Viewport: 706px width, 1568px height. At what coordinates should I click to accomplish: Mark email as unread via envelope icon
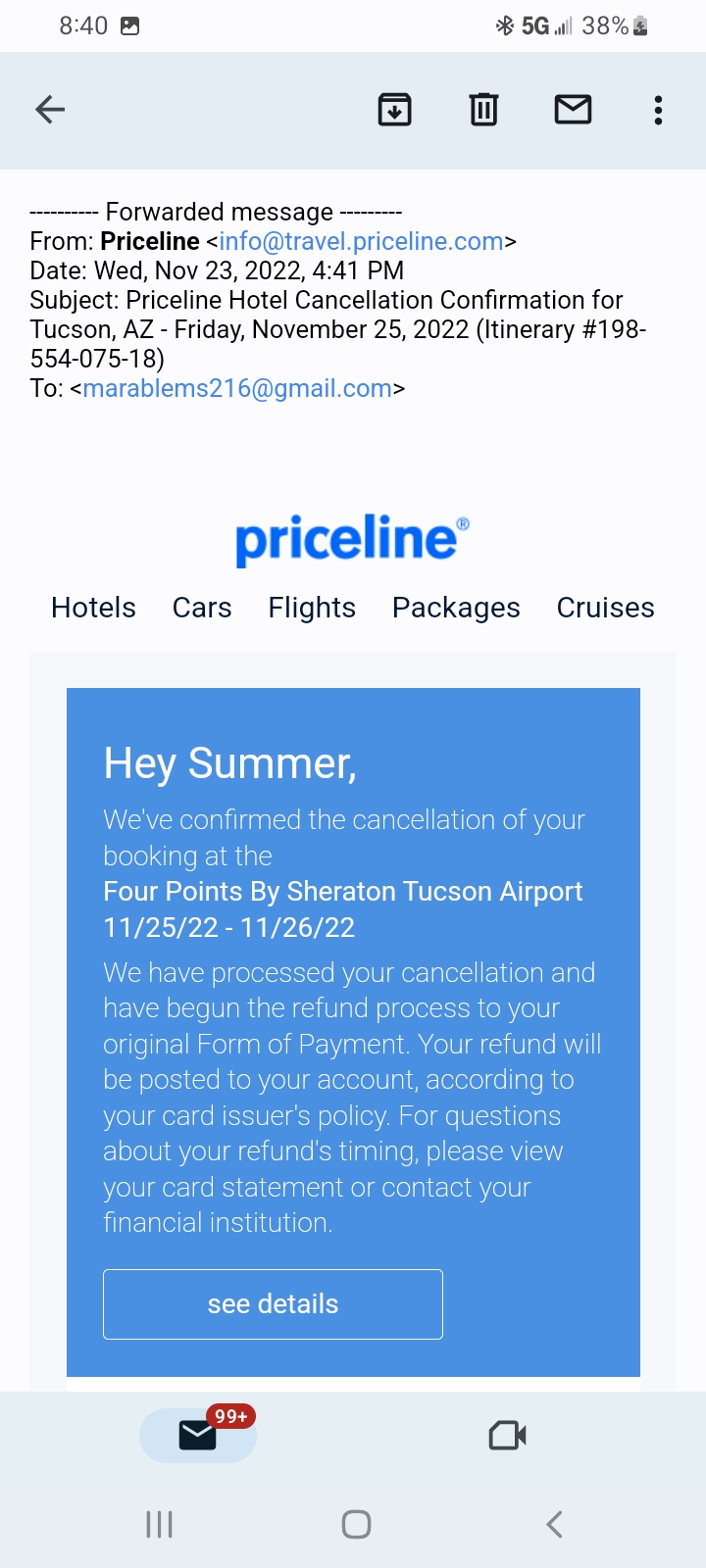click(573, 110)
